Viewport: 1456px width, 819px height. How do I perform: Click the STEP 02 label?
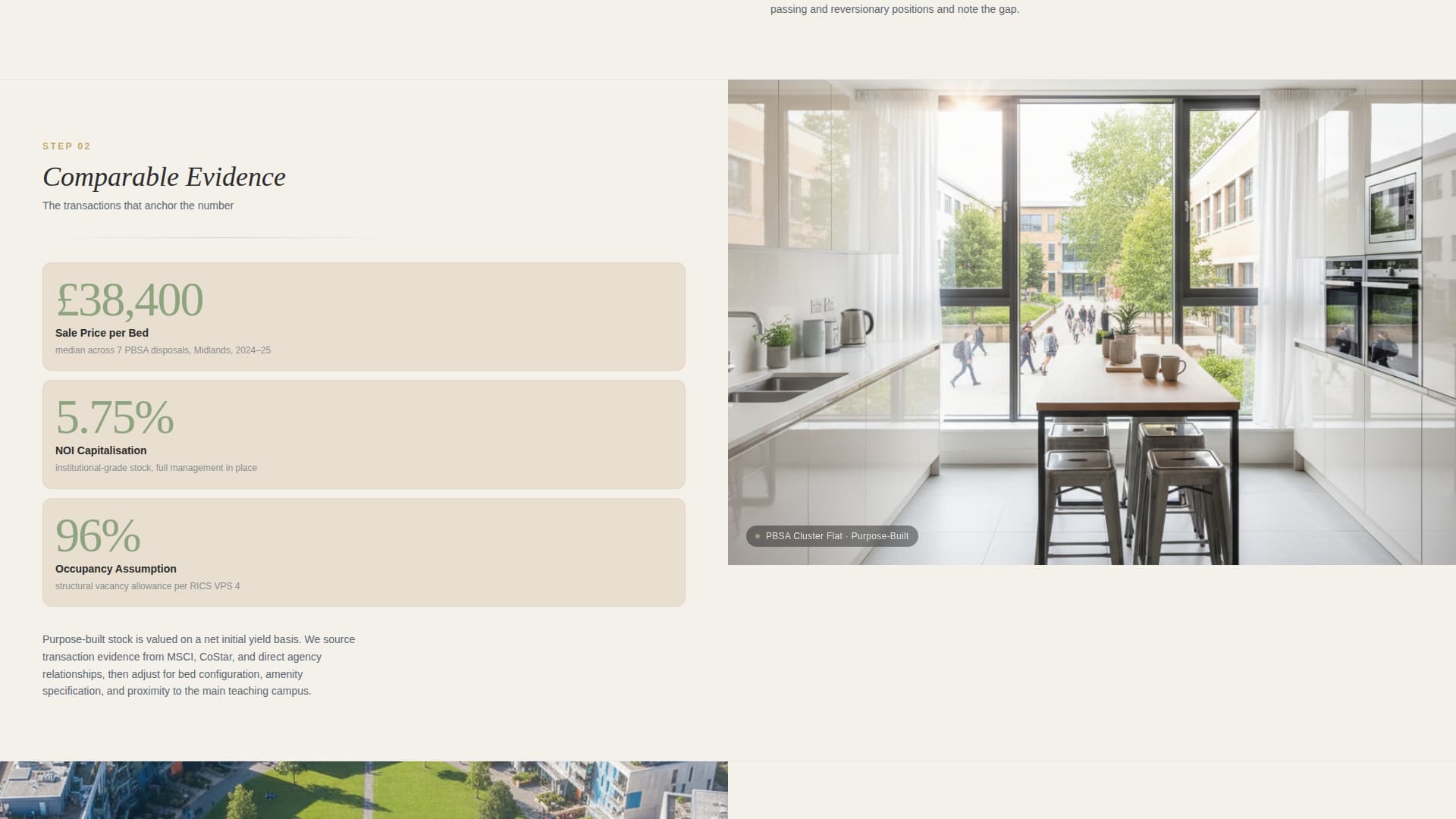pyautogui.click(x=66, y=146)
